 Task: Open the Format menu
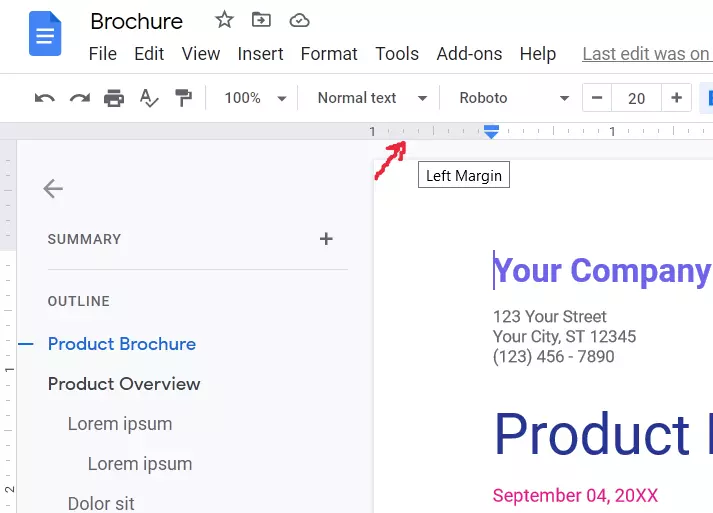pyautogui.click(x=329, y=54)
